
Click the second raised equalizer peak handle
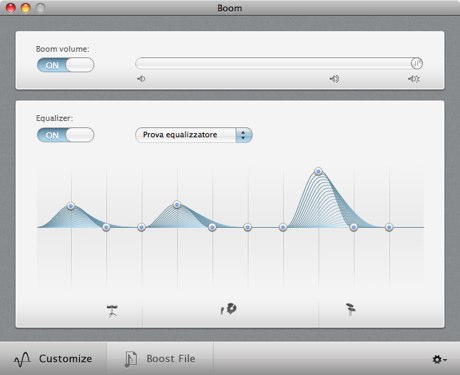coord(177,205)
